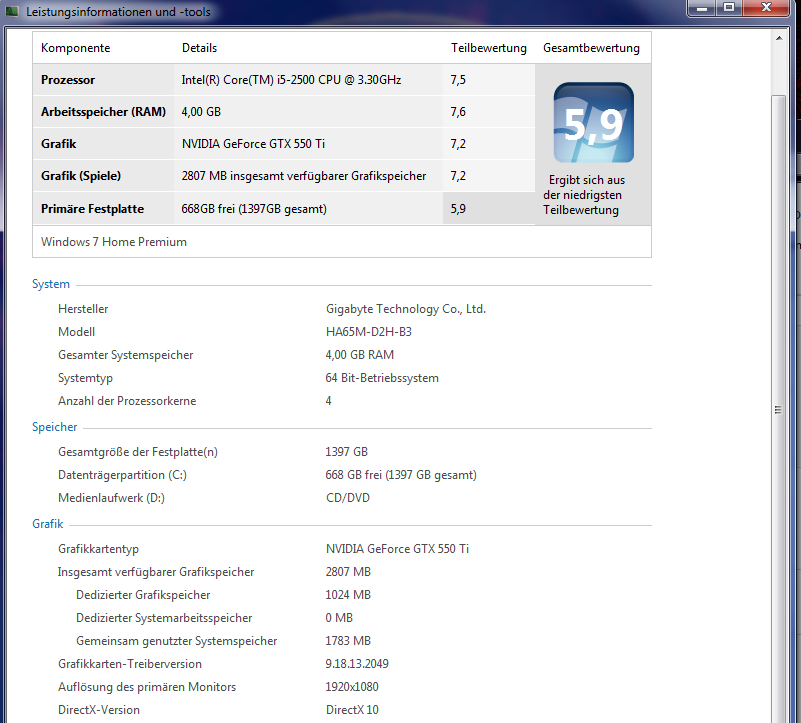Screen dimensions: 801x723
Task: Click the 2807 MB insgesamt verfügbarer Grafikspeicher cell
Action: tap(303, 176)
